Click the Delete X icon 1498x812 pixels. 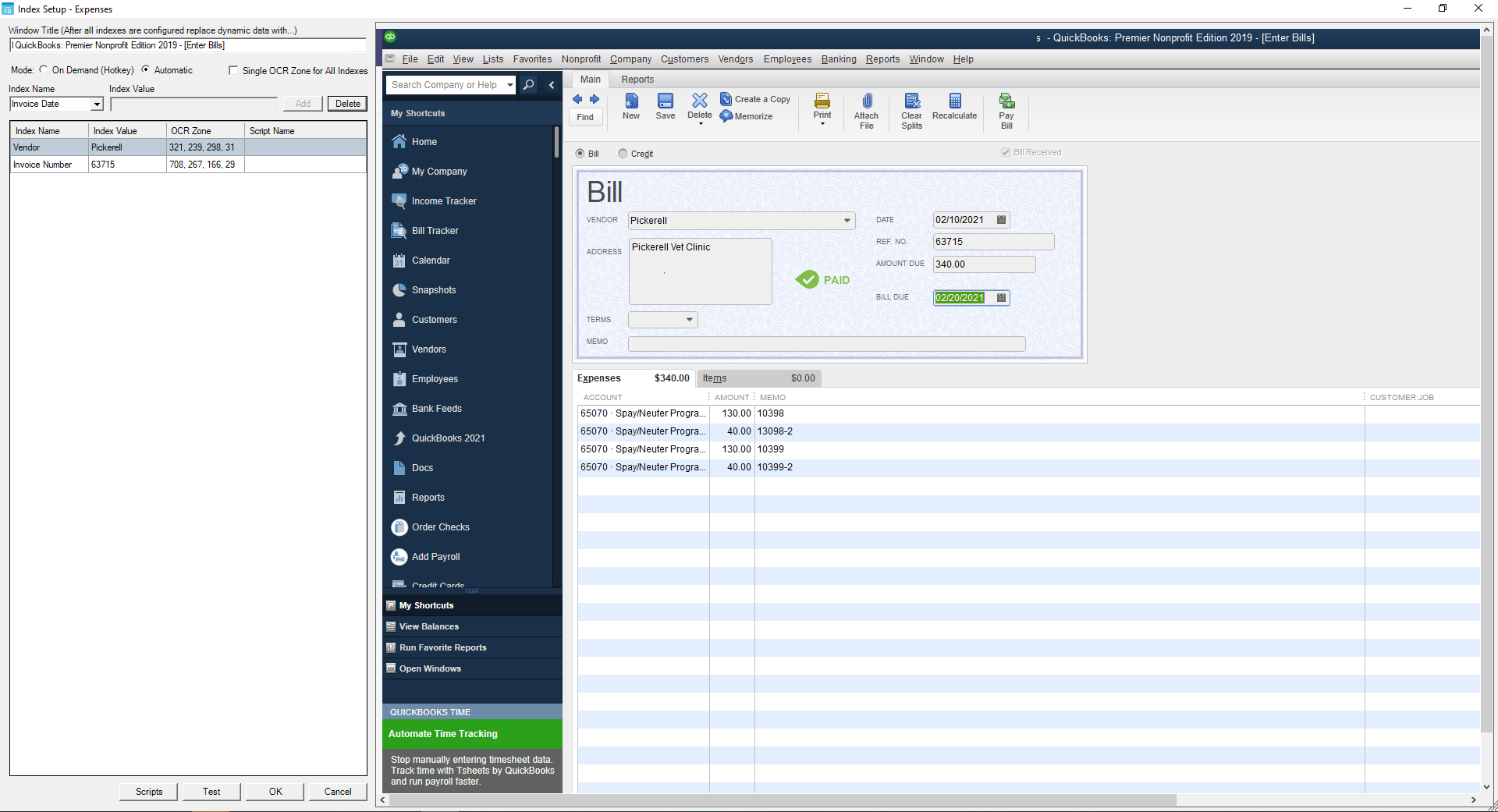700,100
